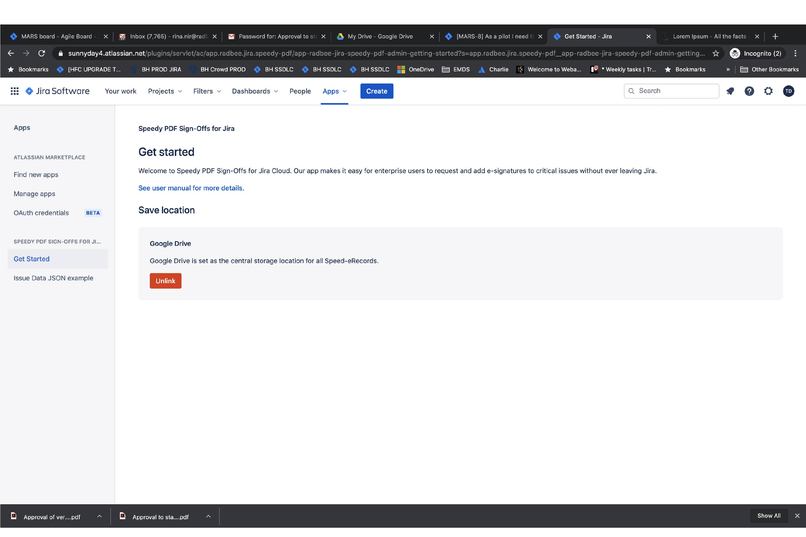Open the Welcome to Weba... bookmark
This screenshot has height=537, width=806.
[x=549, y=69]
